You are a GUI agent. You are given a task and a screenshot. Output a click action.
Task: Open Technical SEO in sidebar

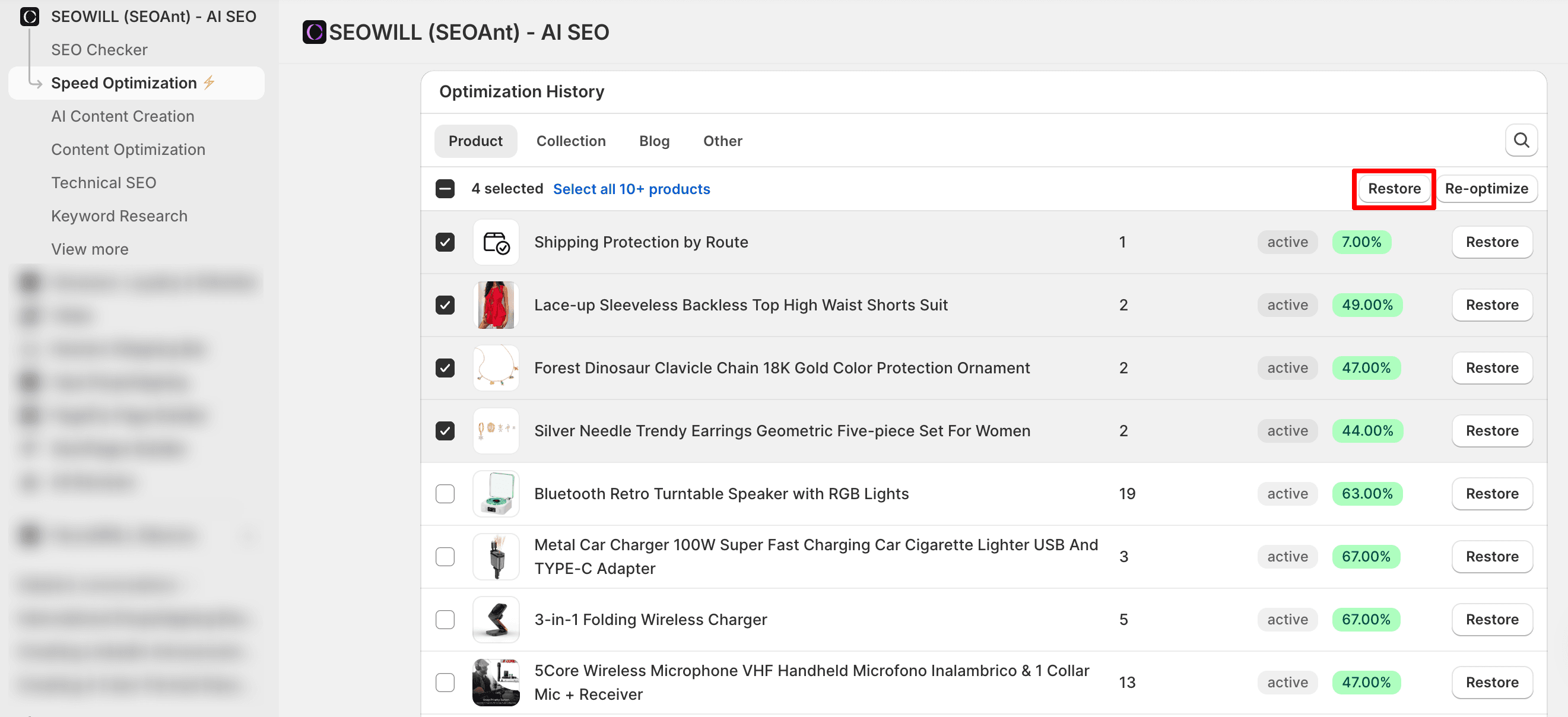tap(103, 183)
